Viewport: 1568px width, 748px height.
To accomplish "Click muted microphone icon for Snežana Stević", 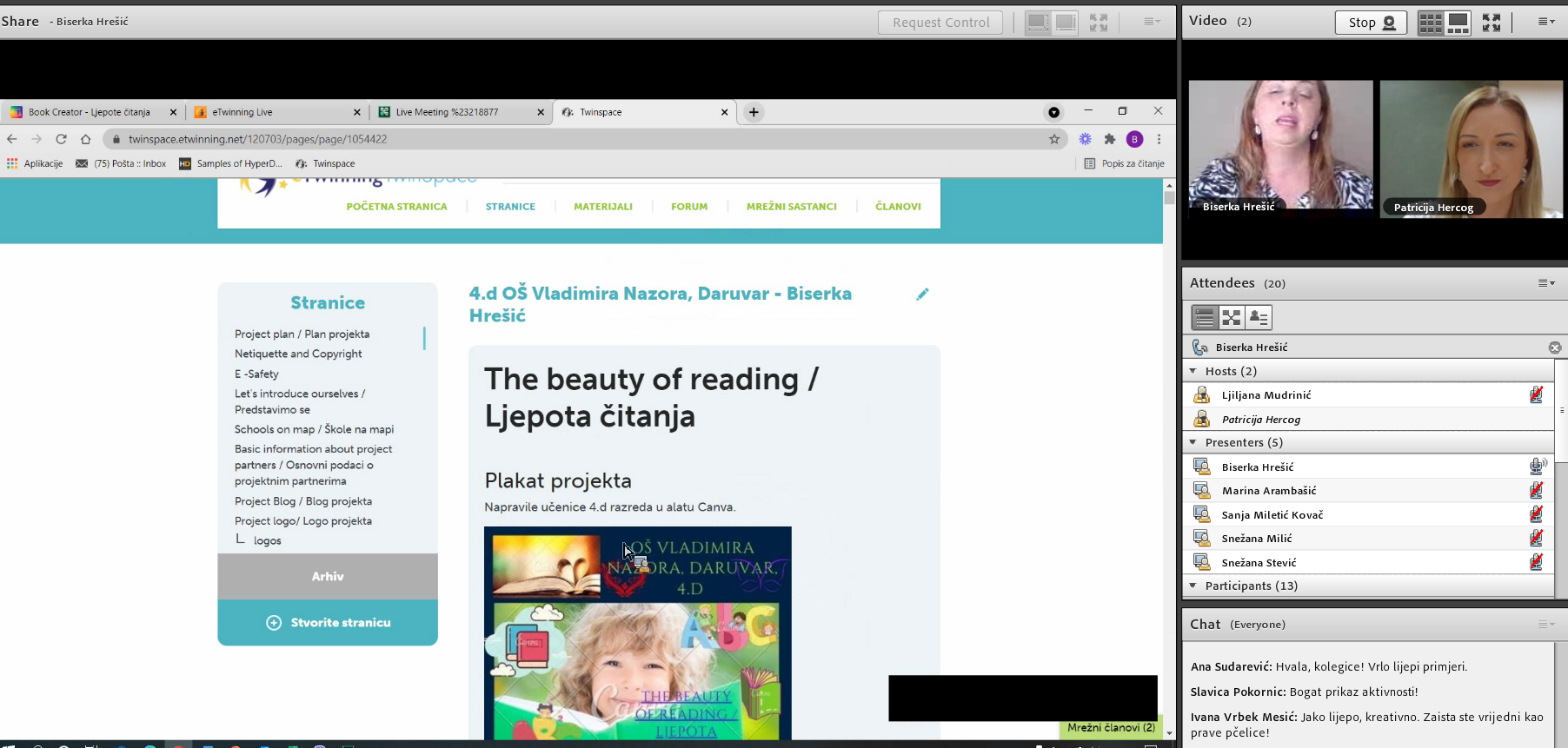I will tap(1537, 562).
